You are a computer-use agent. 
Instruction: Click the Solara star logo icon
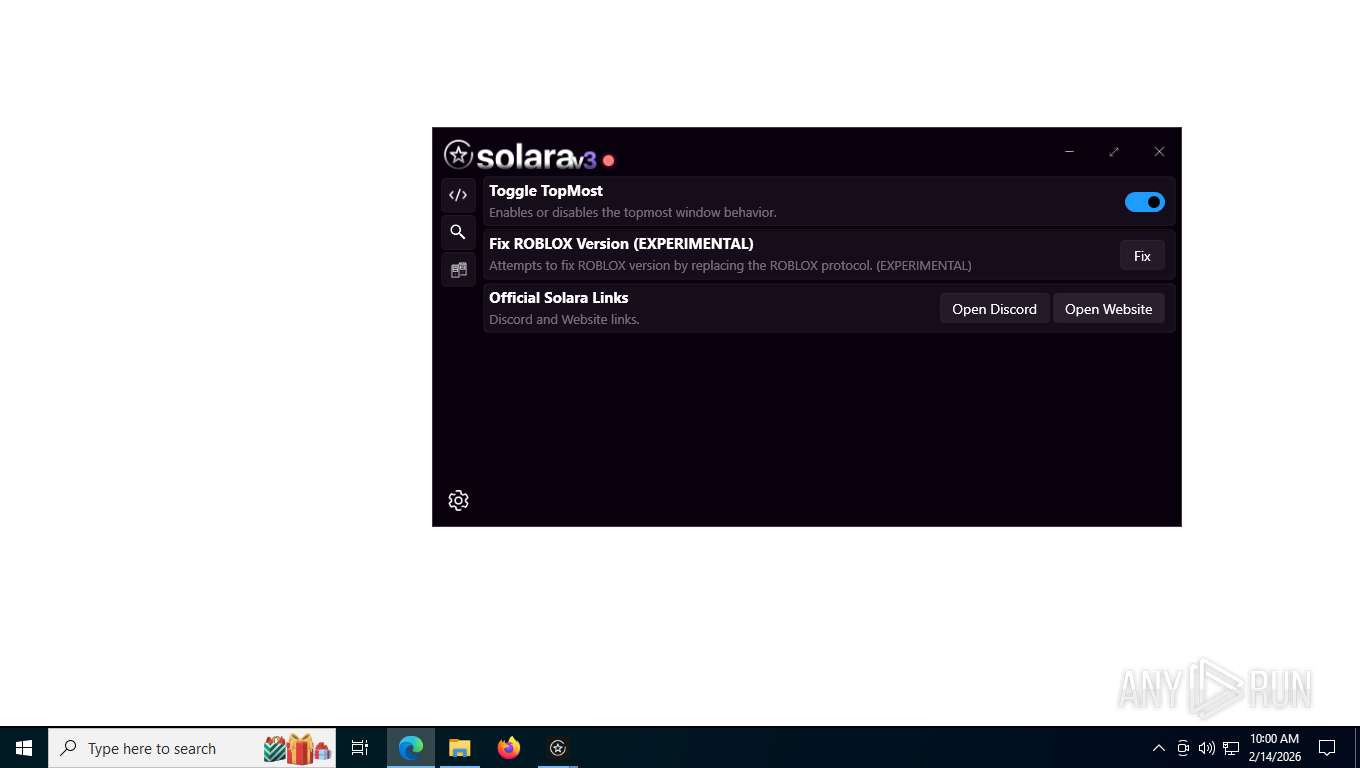[x=458, y=154]
